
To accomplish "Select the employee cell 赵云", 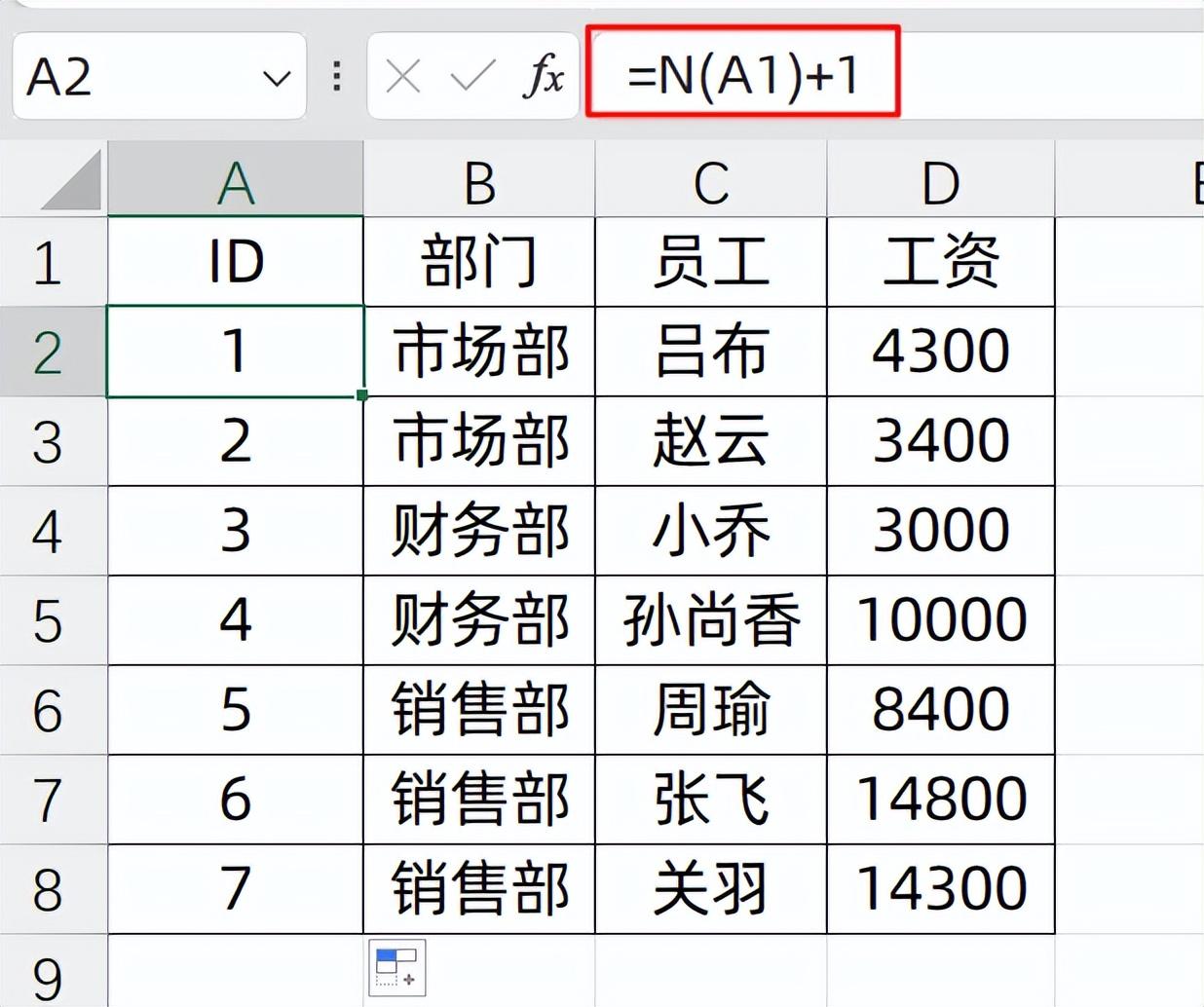I will (711, 441).
